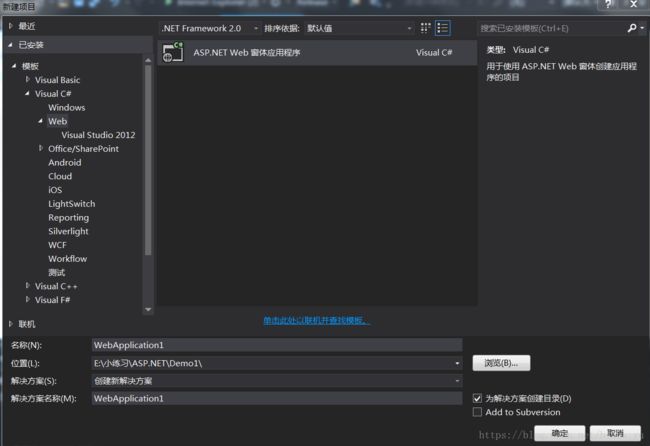The height and width of the screenshot is (446, 650).
Task: Expand the 最近 section
Action: [x=11, y=26]
